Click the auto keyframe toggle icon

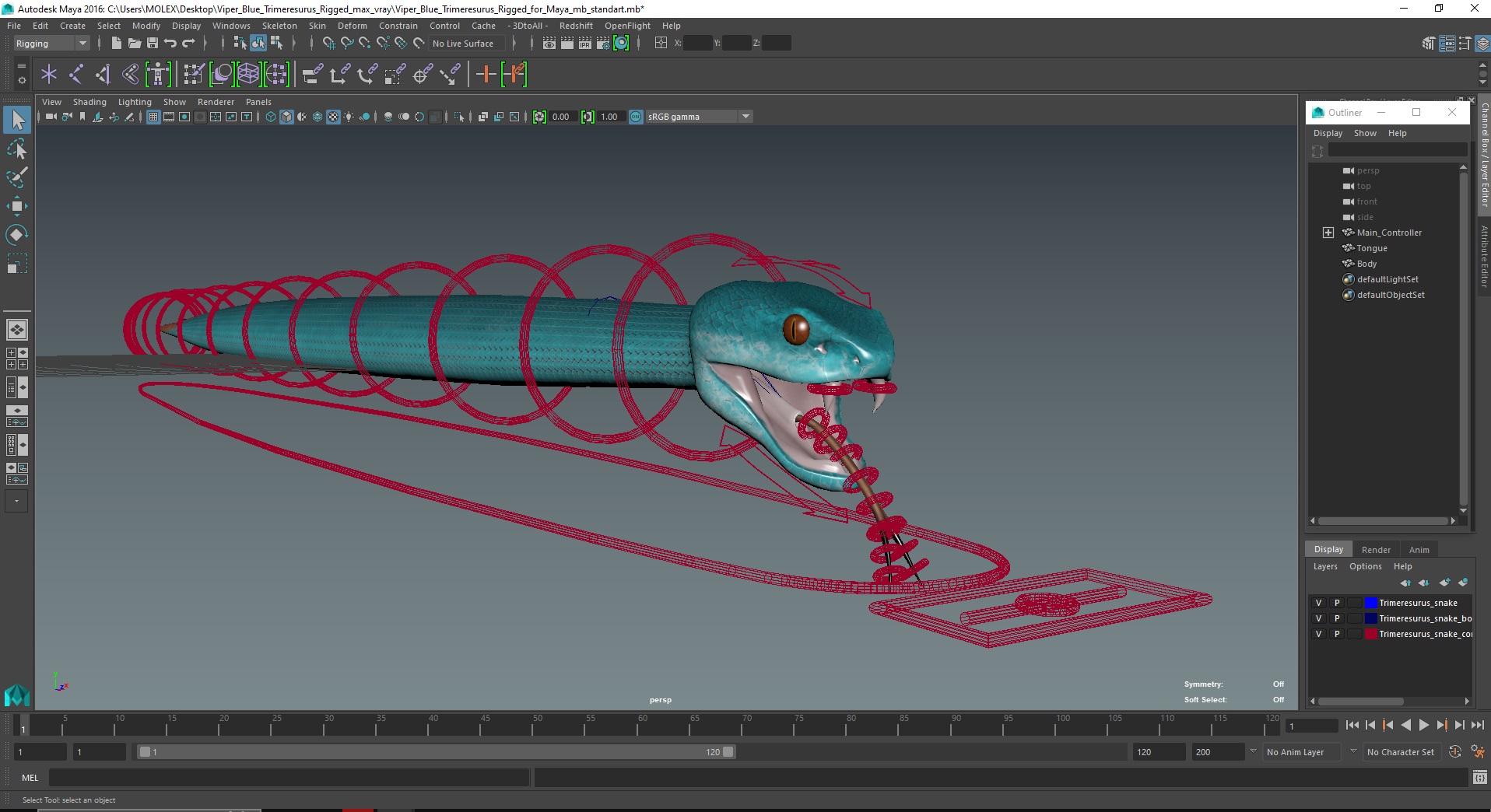pos(1455,752)
